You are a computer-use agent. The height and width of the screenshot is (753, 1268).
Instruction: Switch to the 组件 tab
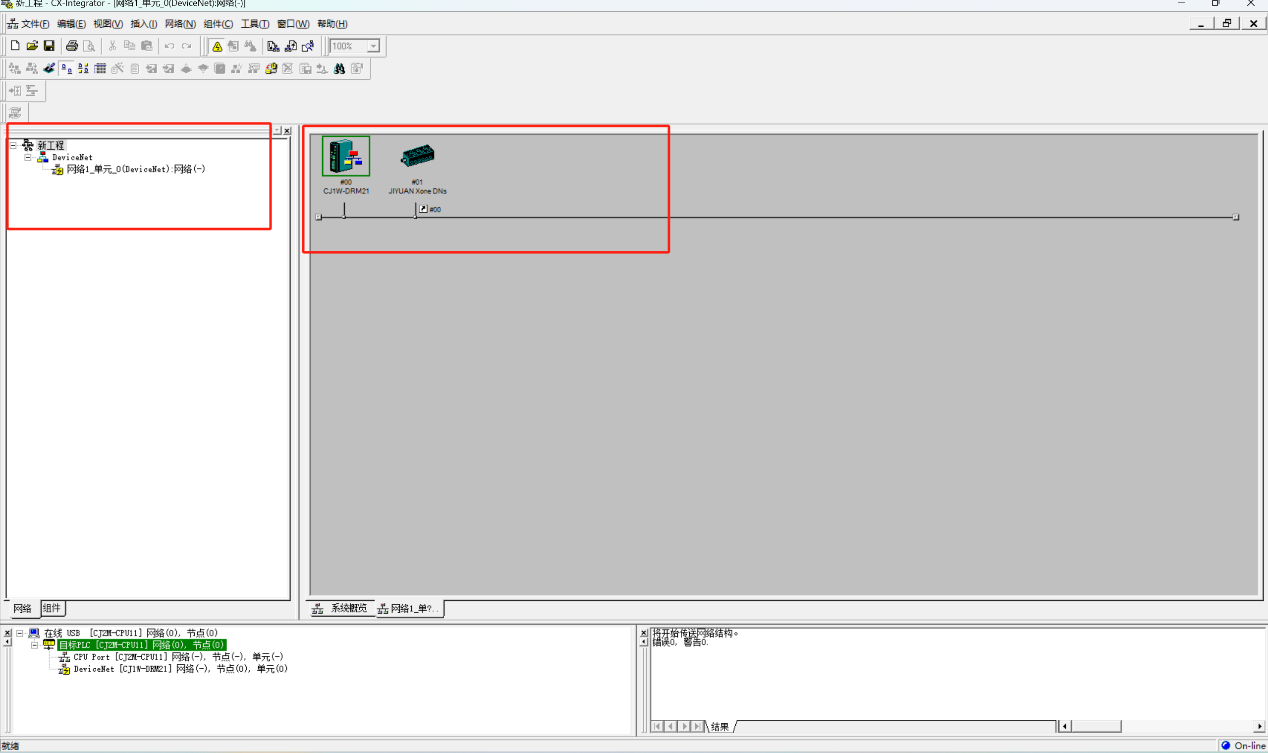52,608
